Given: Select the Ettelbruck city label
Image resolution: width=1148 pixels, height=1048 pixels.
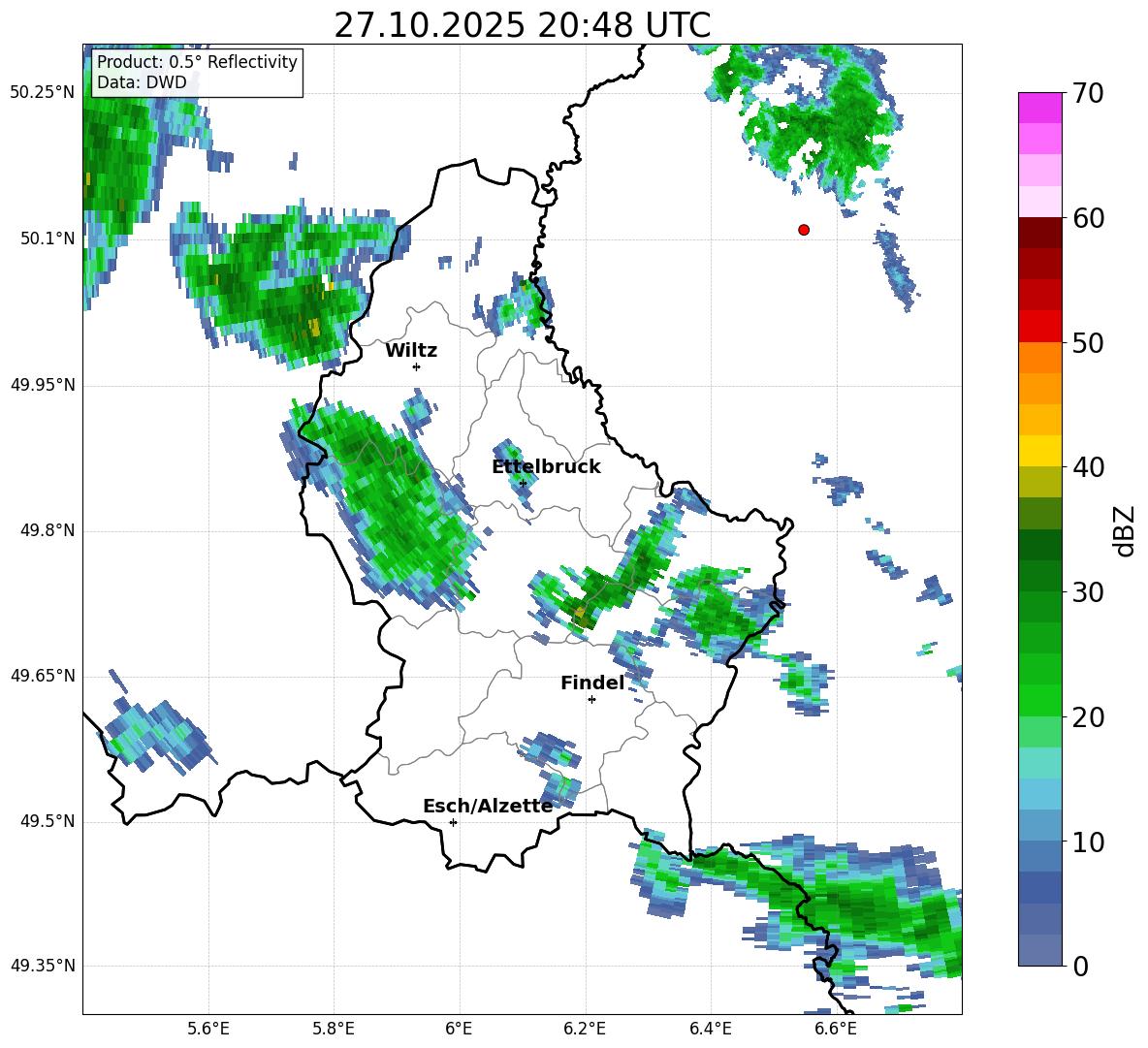Looking at the screenshot, I should pos(546,467).
